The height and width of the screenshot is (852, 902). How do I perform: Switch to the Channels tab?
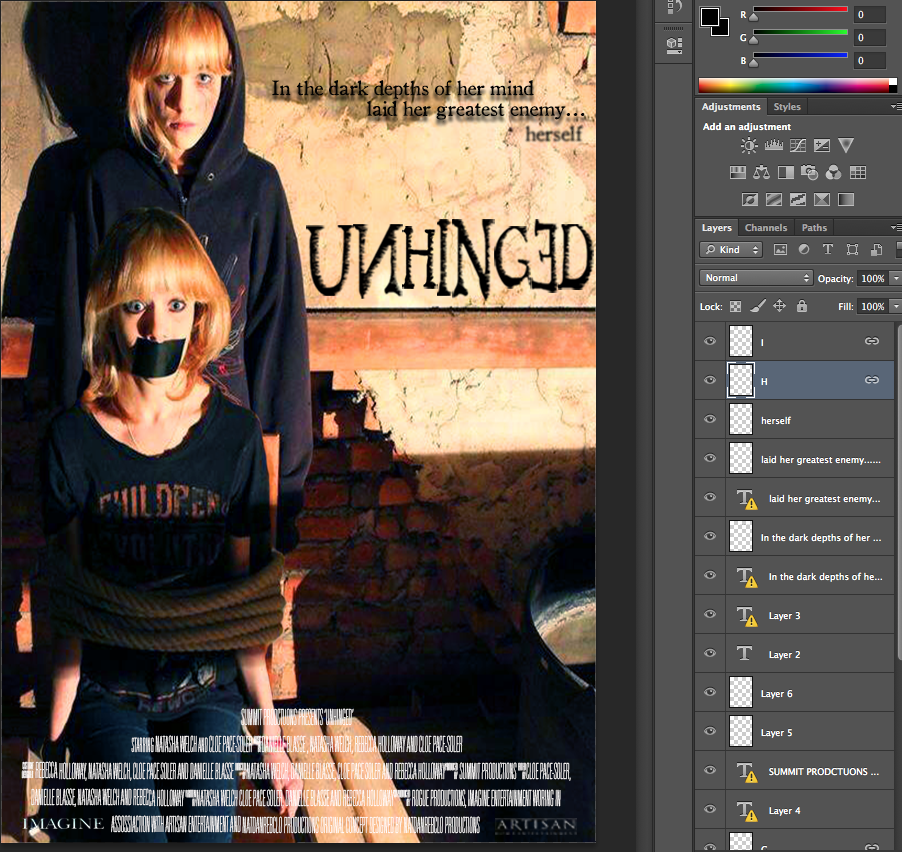766,227
